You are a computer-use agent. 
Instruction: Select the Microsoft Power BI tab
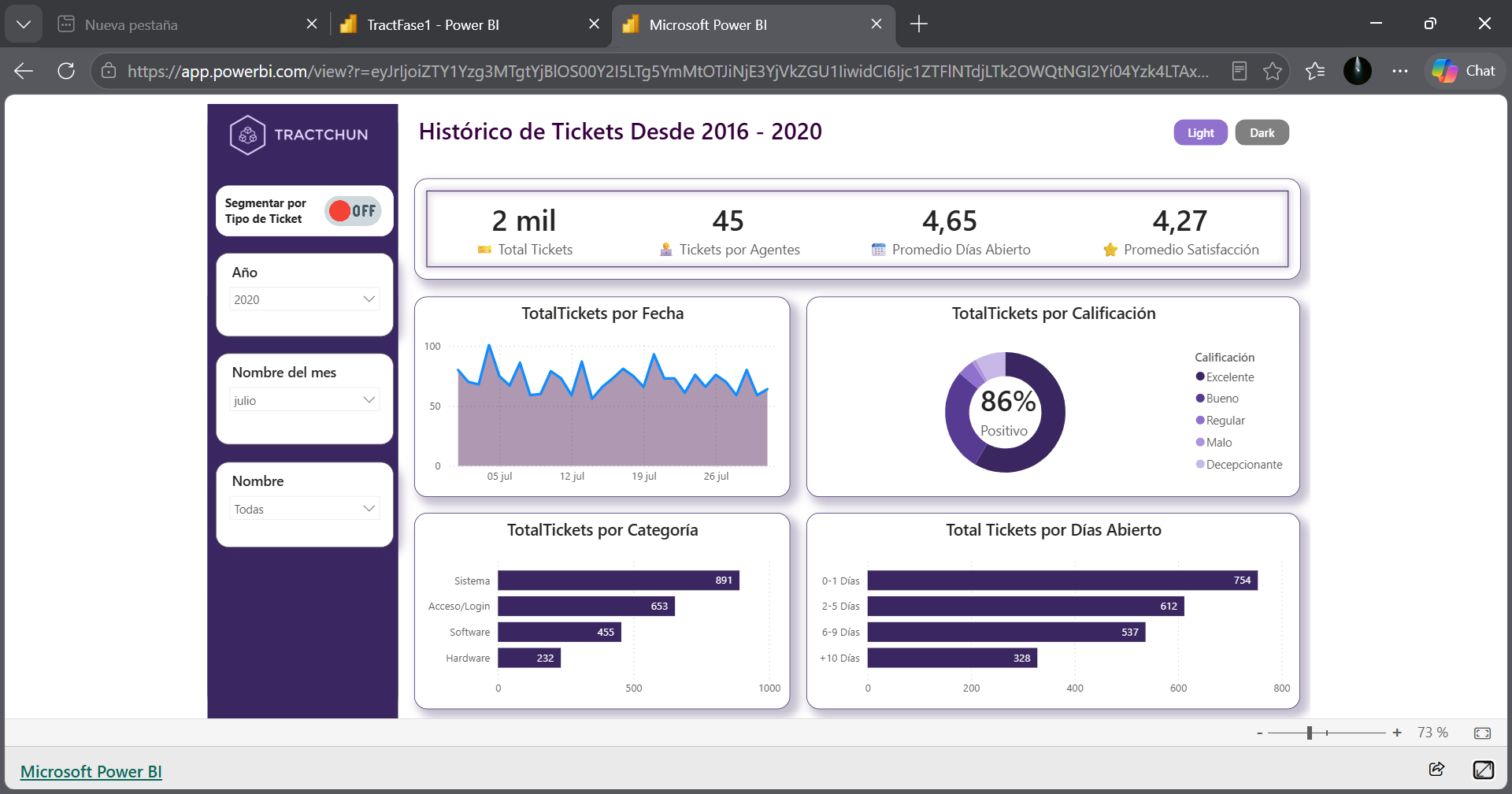coord(752,24)
